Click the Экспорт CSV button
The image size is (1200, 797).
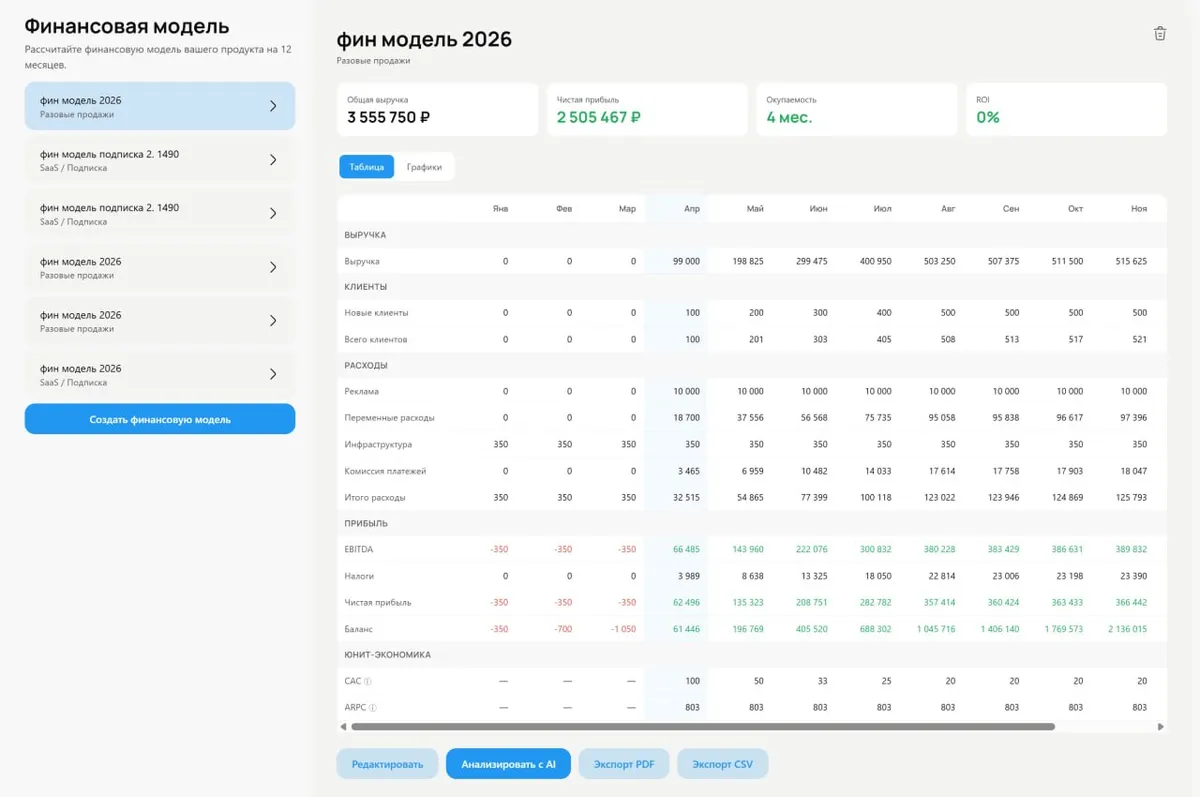tap(723, 764)
